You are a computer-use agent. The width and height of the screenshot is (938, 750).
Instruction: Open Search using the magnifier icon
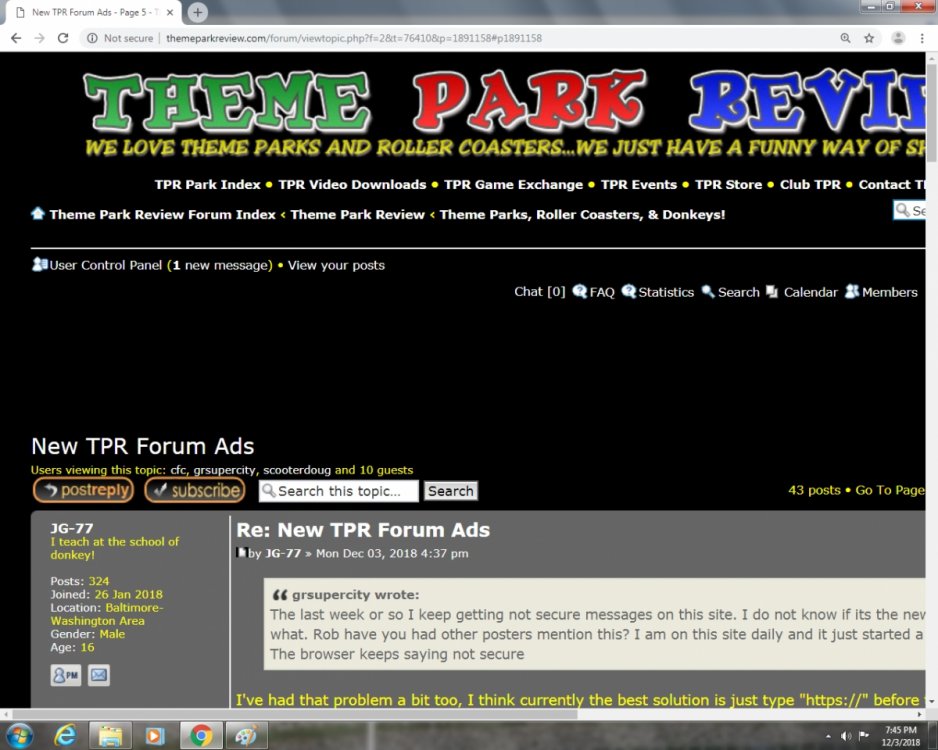(709, 292)
